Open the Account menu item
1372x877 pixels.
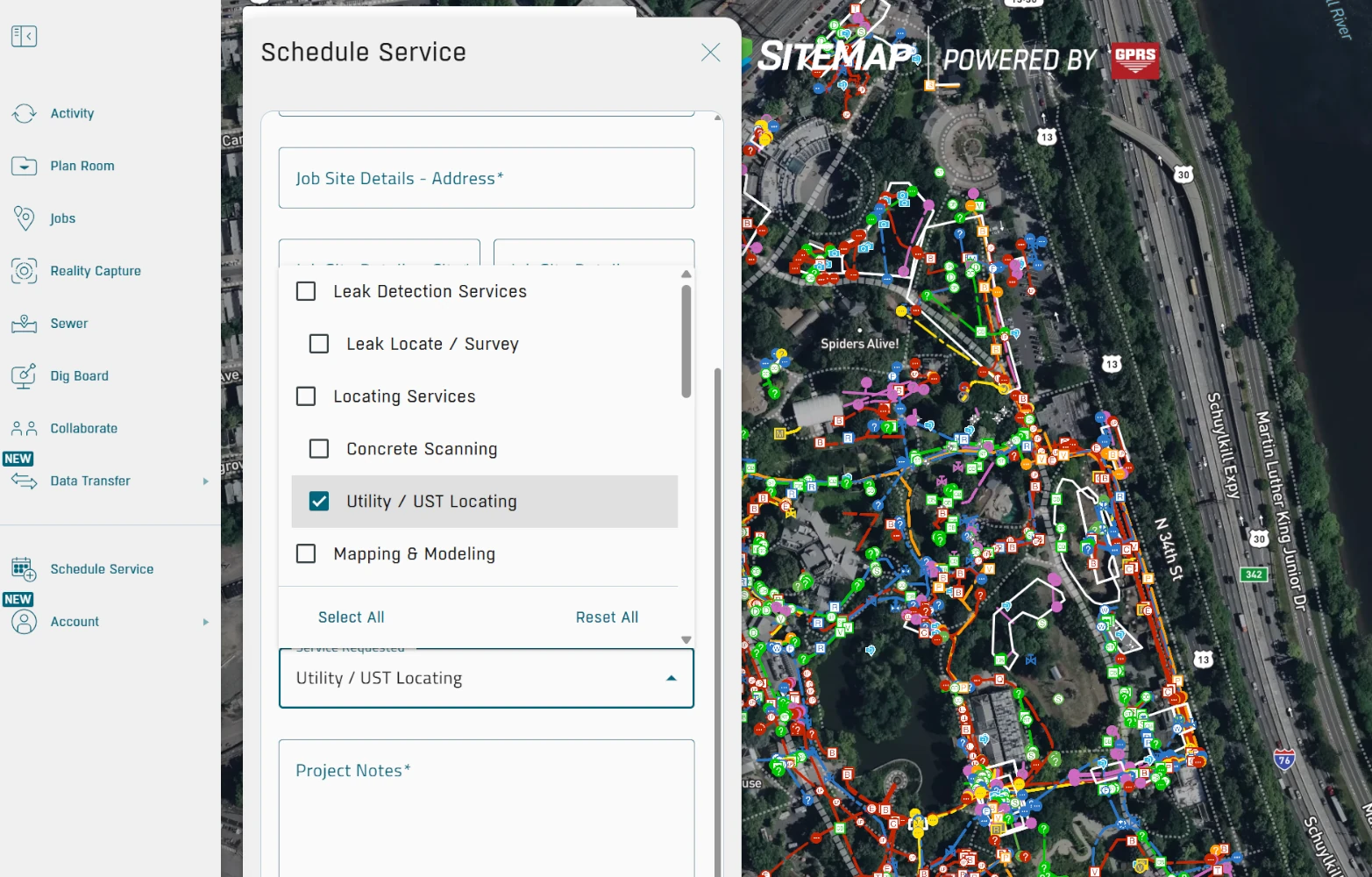[x=75, y=622]
